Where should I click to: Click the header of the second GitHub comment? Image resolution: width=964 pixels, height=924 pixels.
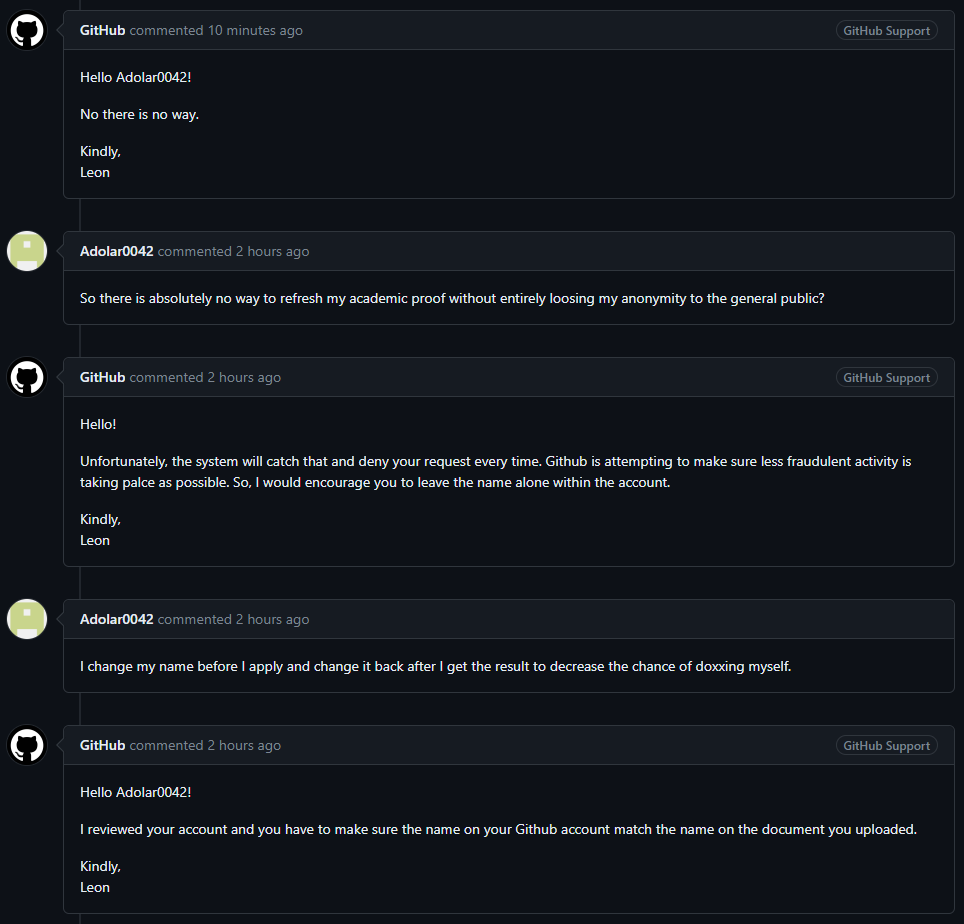pos(500,377)
